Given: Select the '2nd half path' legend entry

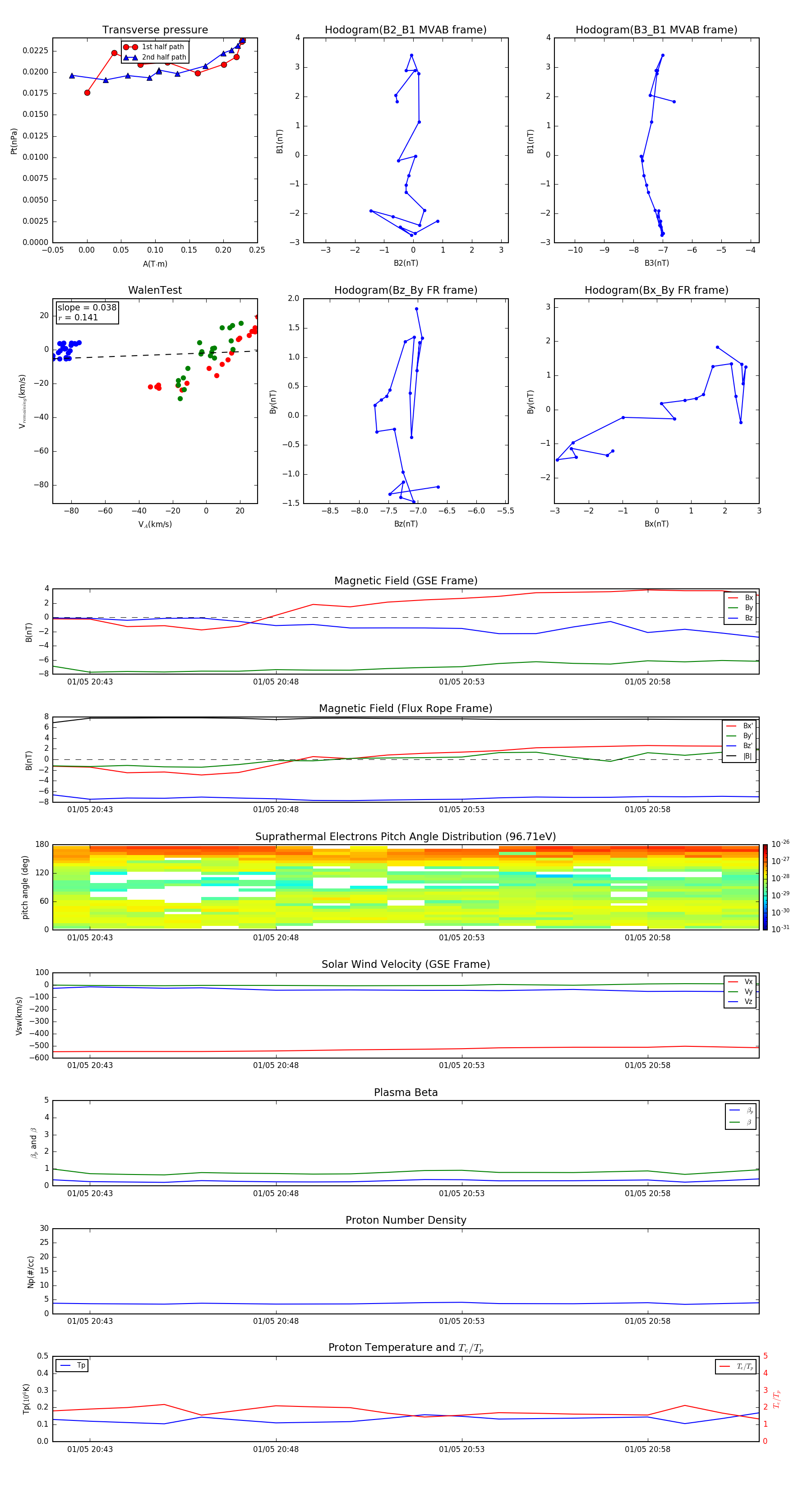Looking at the screenshot, I should [x=155, y=57].
